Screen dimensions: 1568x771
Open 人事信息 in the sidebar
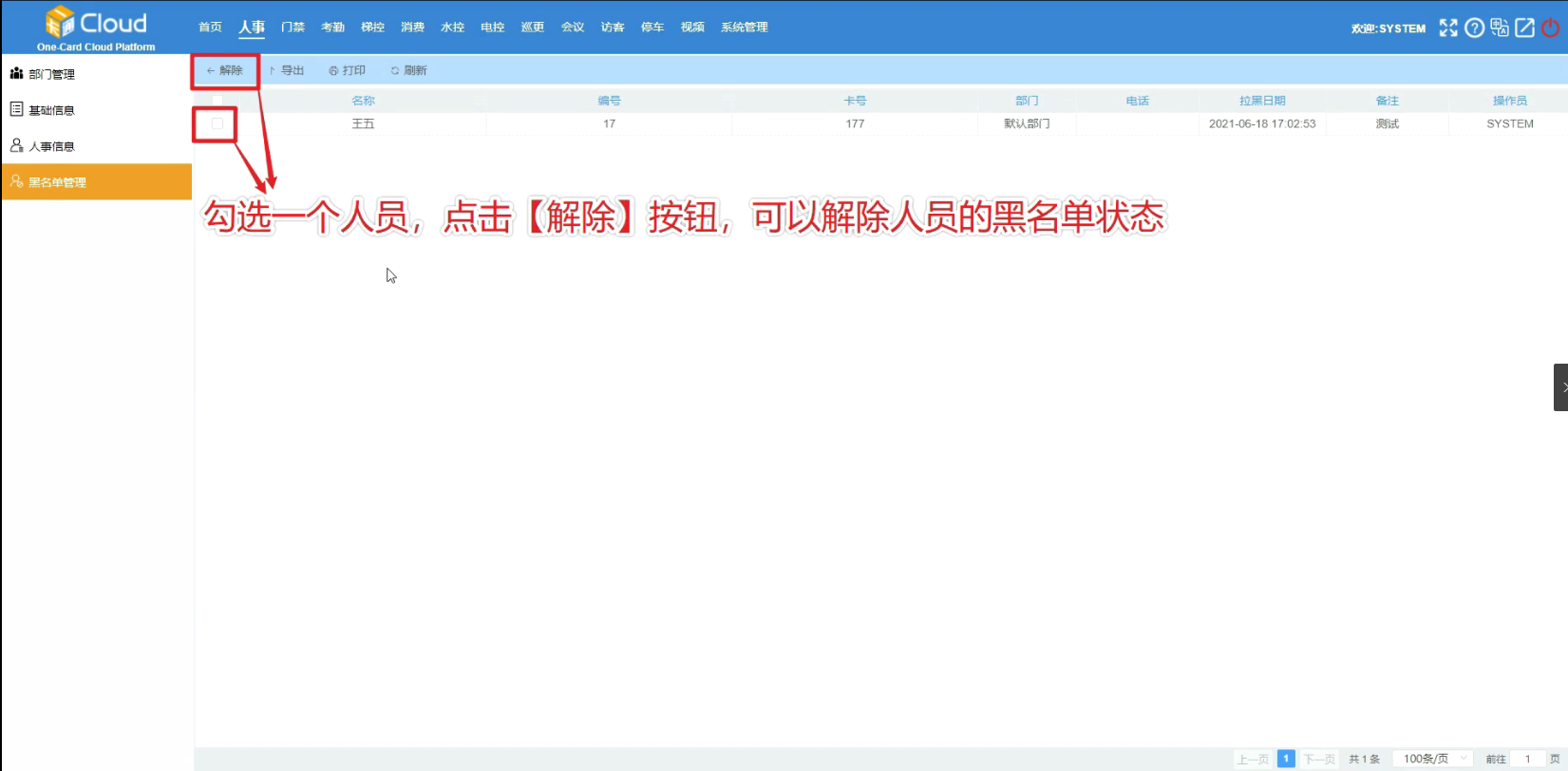point(51,146)
